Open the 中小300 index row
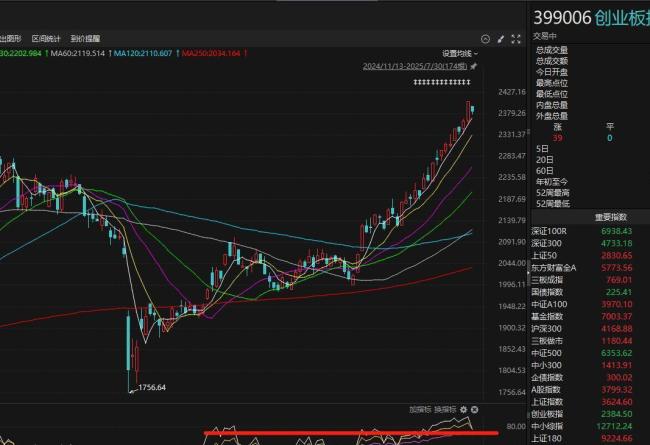Screen dimensions: 650x445 (x=590, y=365)
